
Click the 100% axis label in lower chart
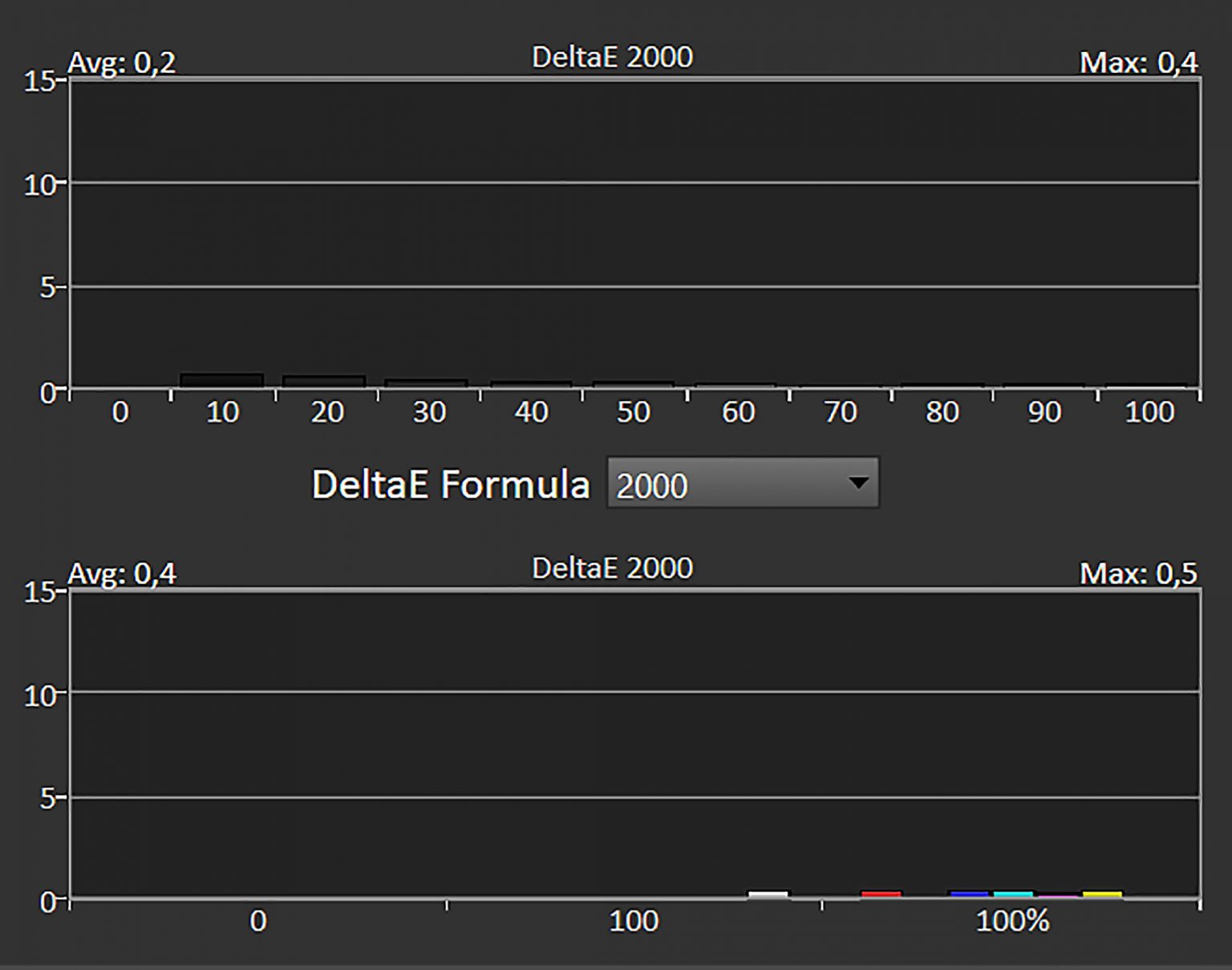coord(1012,920)
